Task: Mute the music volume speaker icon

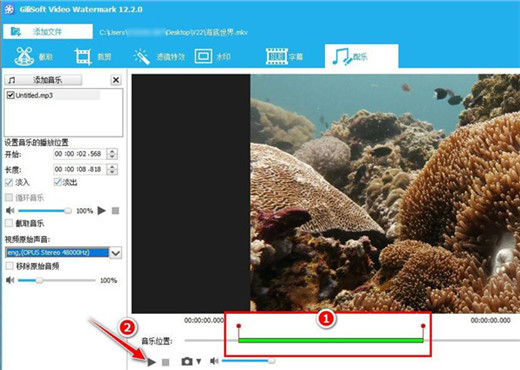Action: [x=10, y=211]
